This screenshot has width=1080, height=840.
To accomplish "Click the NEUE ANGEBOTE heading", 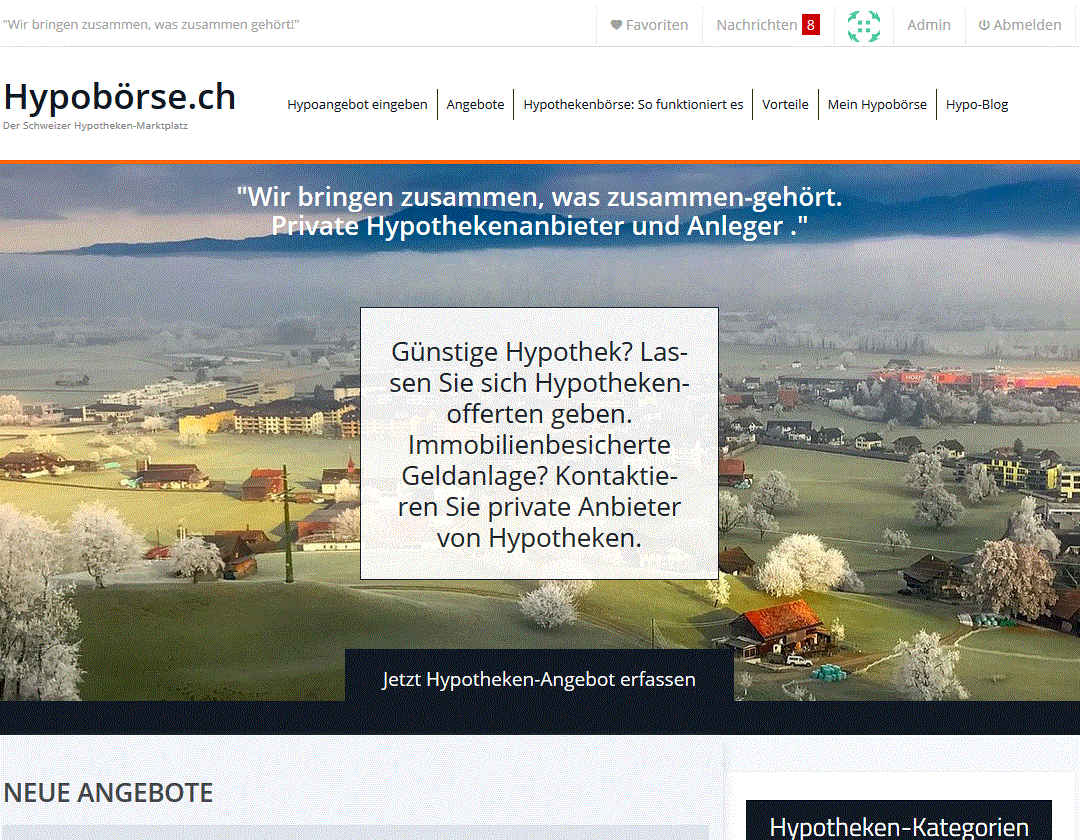I will (109, 793).
